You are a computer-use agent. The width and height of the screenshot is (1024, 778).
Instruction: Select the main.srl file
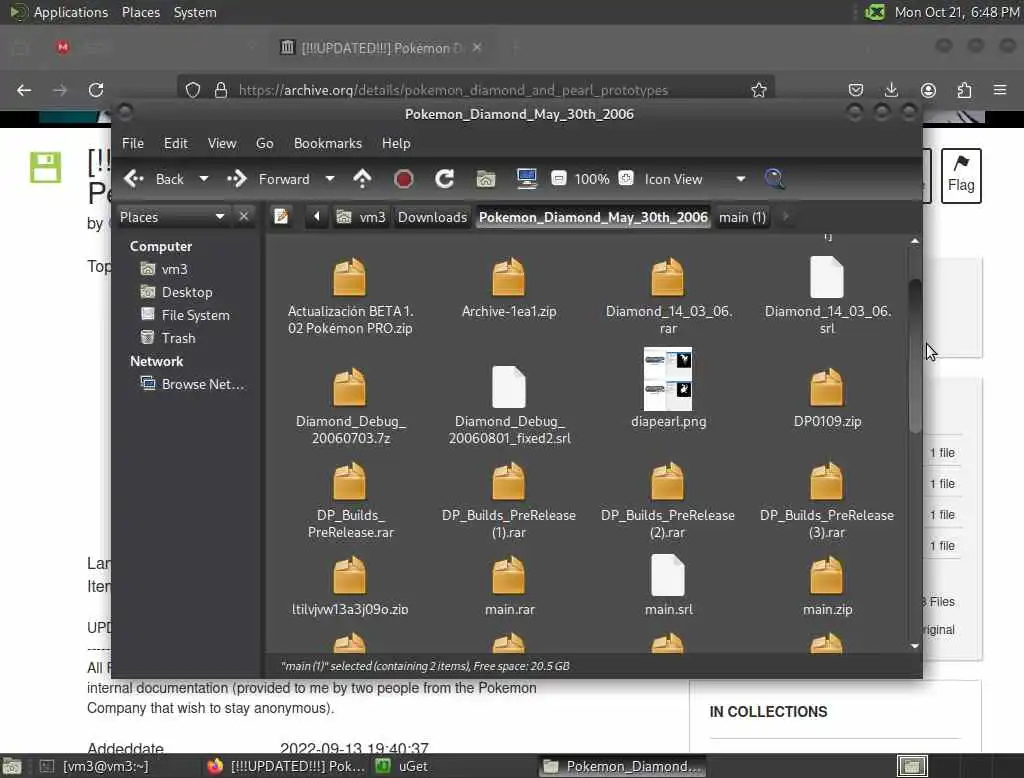coord(668,586)
